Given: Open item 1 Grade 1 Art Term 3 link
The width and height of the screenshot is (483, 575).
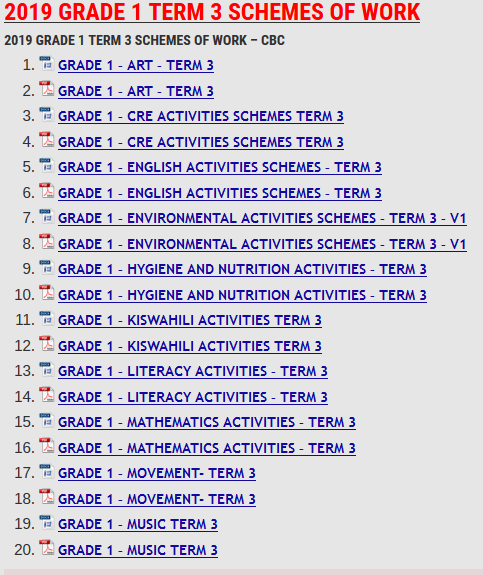Looking at the screenshot, I should 136,65.
